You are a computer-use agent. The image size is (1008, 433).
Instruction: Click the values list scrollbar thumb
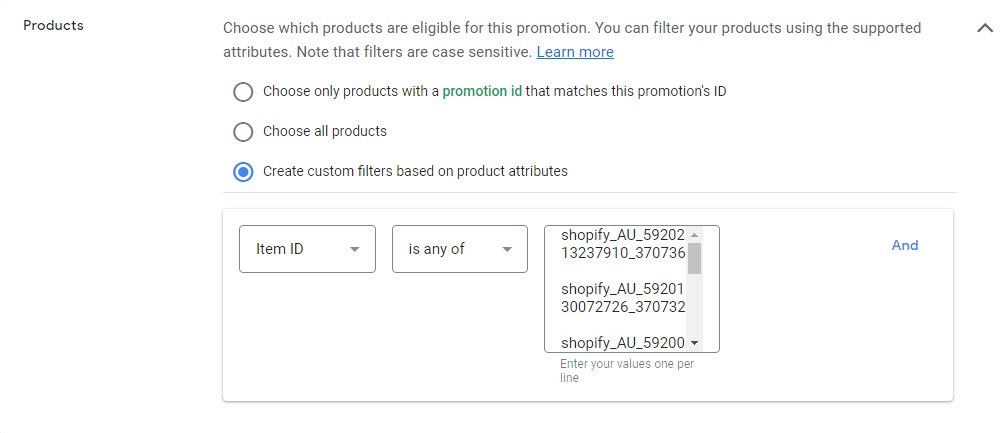[x=694, y=258]
